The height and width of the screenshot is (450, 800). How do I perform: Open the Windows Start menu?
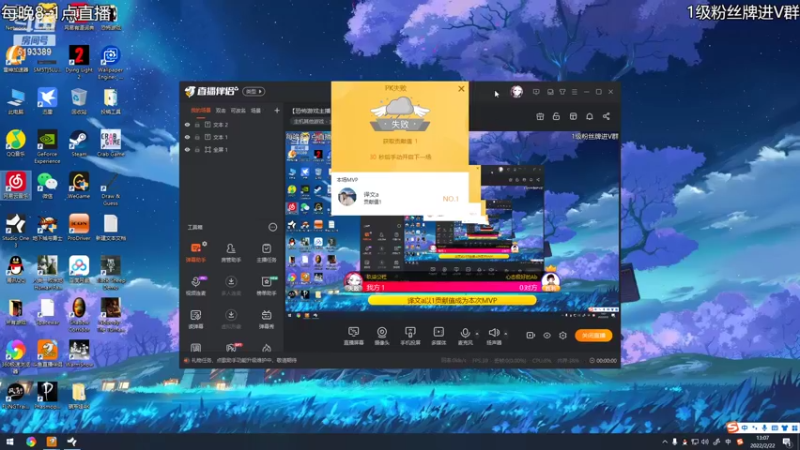click(10, 442)
